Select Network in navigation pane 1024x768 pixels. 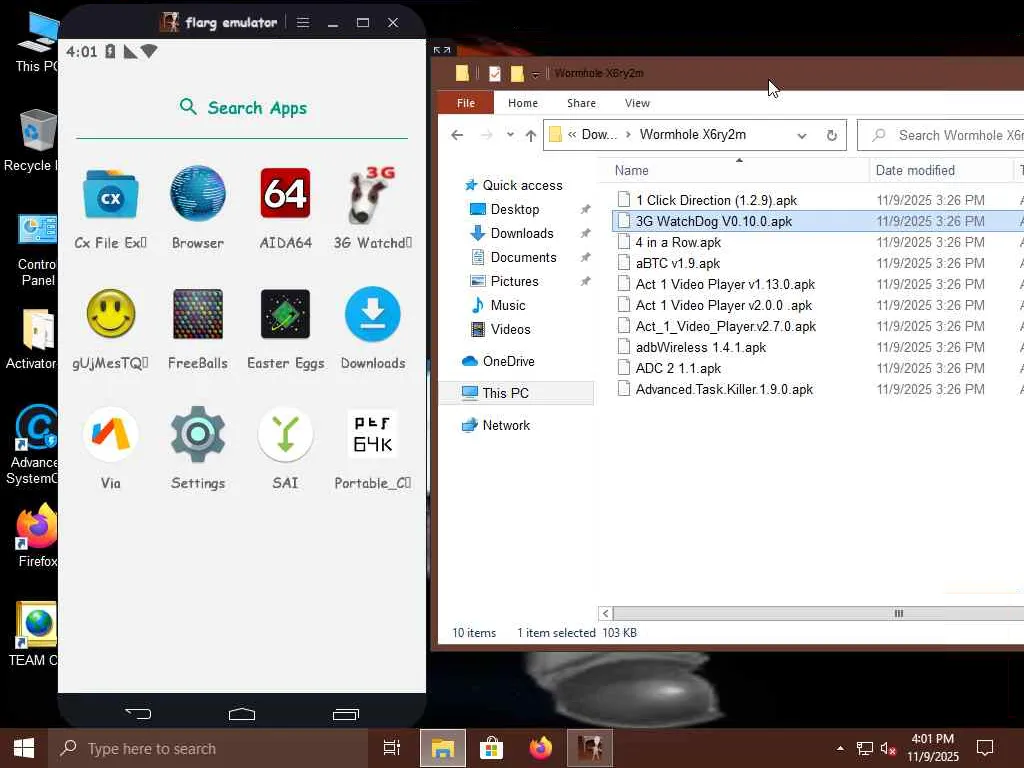[x=506, y=425]
